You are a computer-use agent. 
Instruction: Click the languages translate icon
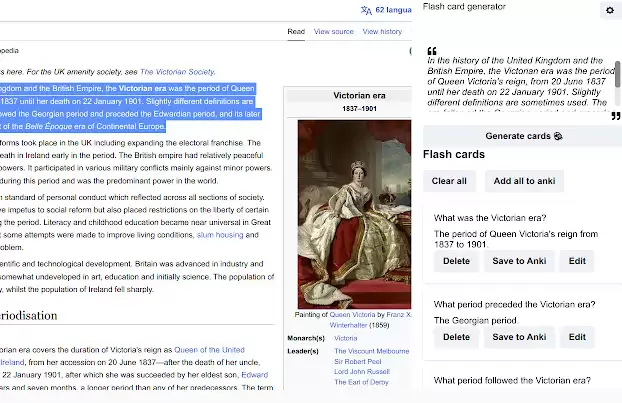(x=366, y=10)
